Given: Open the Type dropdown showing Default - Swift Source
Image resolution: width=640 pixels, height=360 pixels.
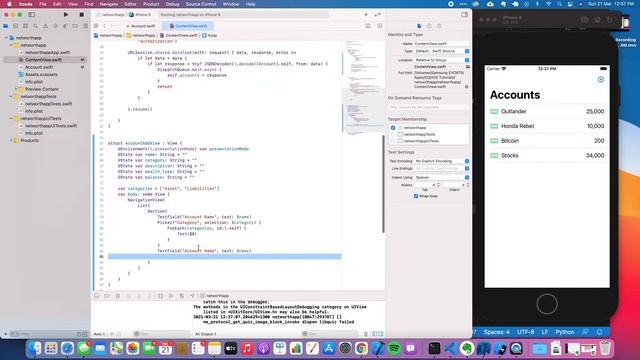Looking at the screenshot, I should point(442,51).
